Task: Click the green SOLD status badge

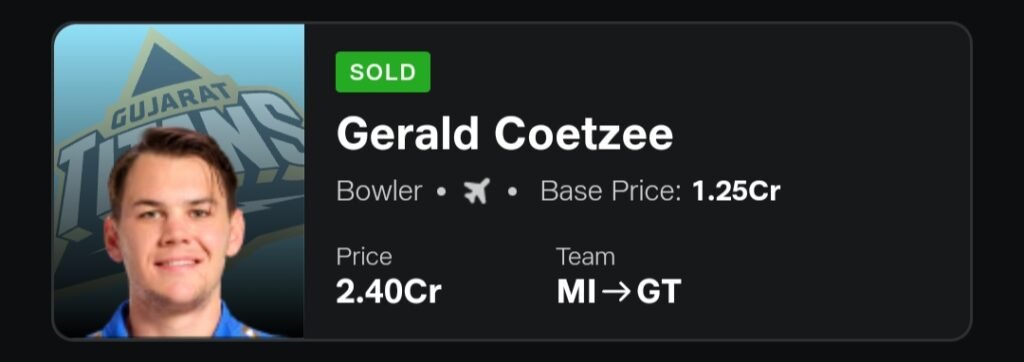Action: pyautogui.click(x=383, y=72)
